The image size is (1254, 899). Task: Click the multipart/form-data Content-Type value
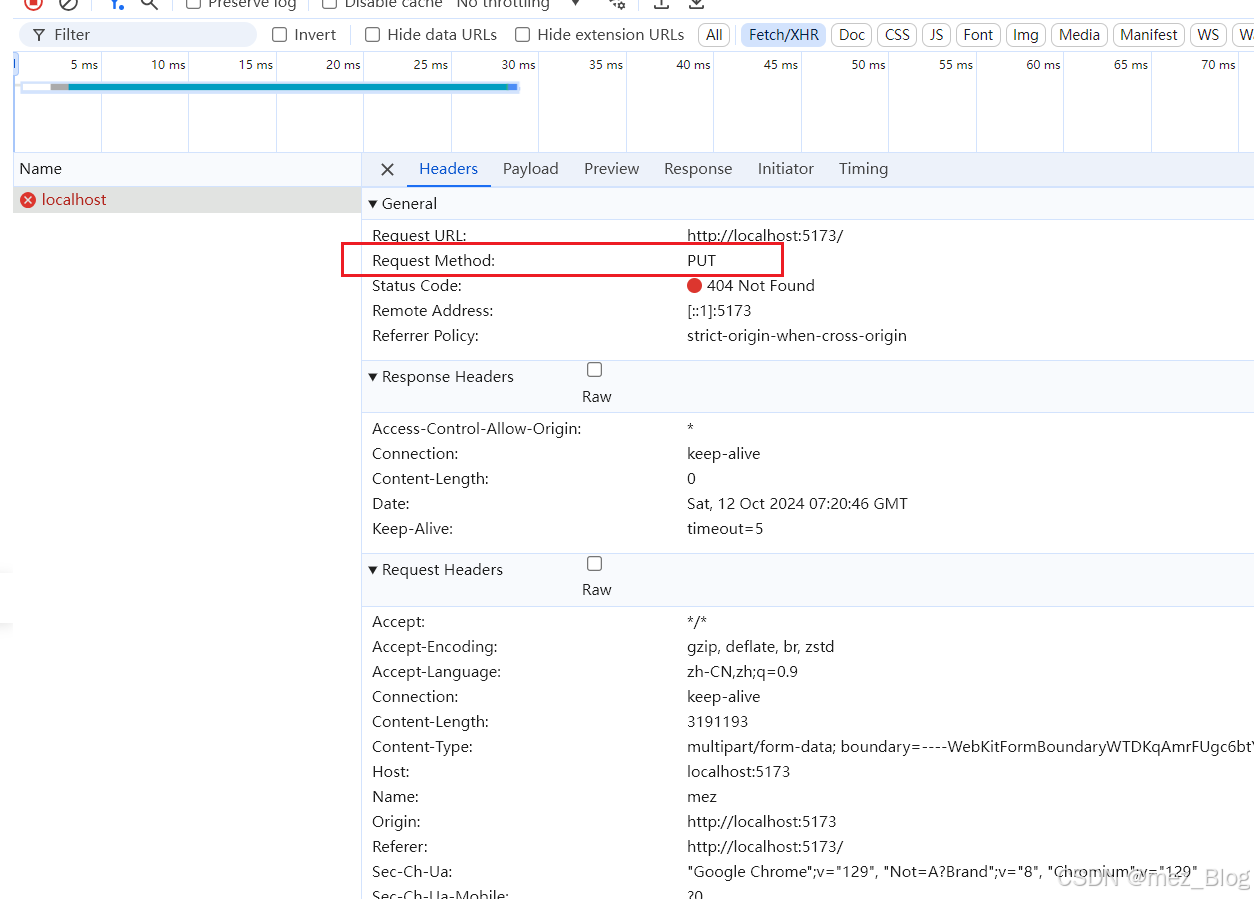970,747
